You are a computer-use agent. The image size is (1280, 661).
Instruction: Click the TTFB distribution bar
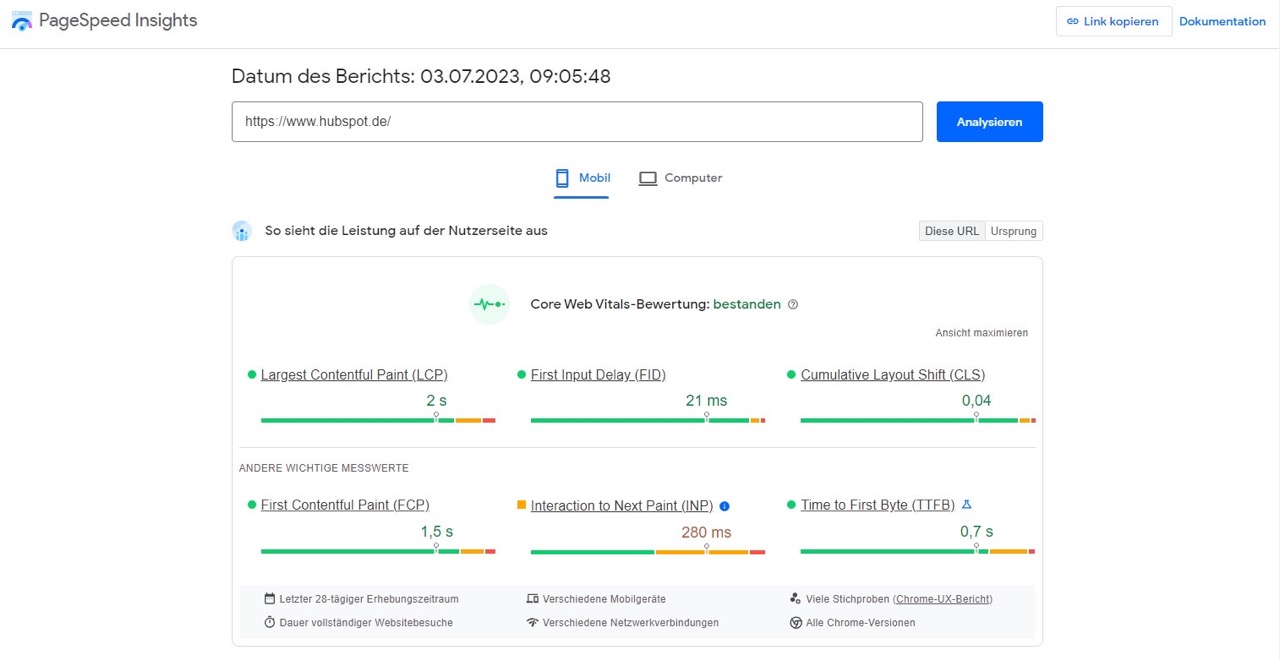pos(918,551)
